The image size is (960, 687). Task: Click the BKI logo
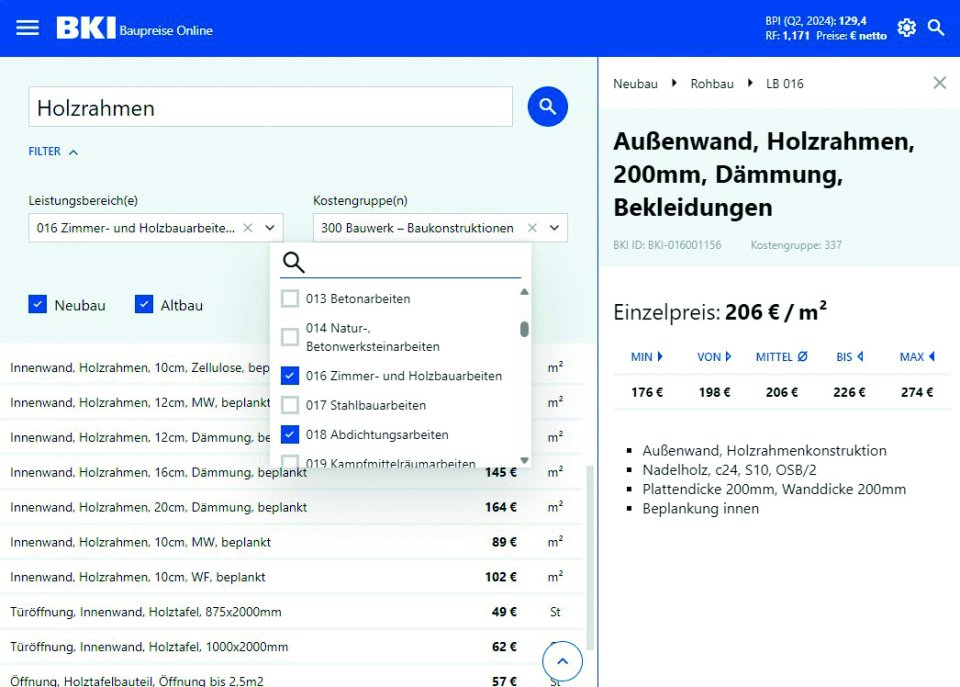coord(85,27)
